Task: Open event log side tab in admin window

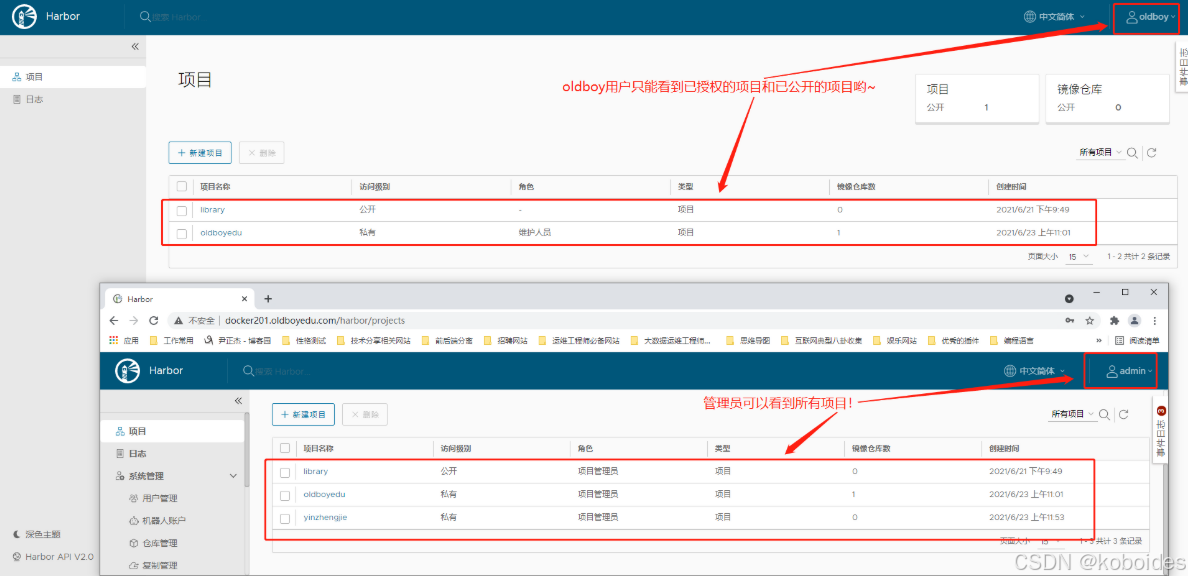Action: (1160, 429)
